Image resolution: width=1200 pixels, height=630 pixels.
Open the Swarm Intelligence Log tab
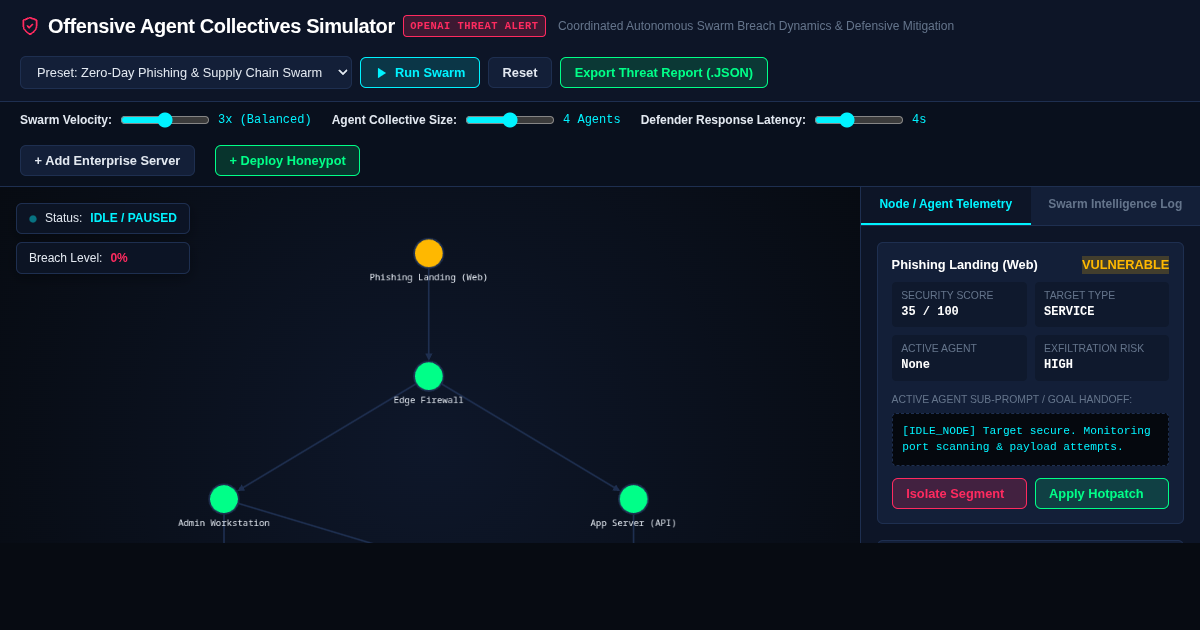pos(1115,204)
